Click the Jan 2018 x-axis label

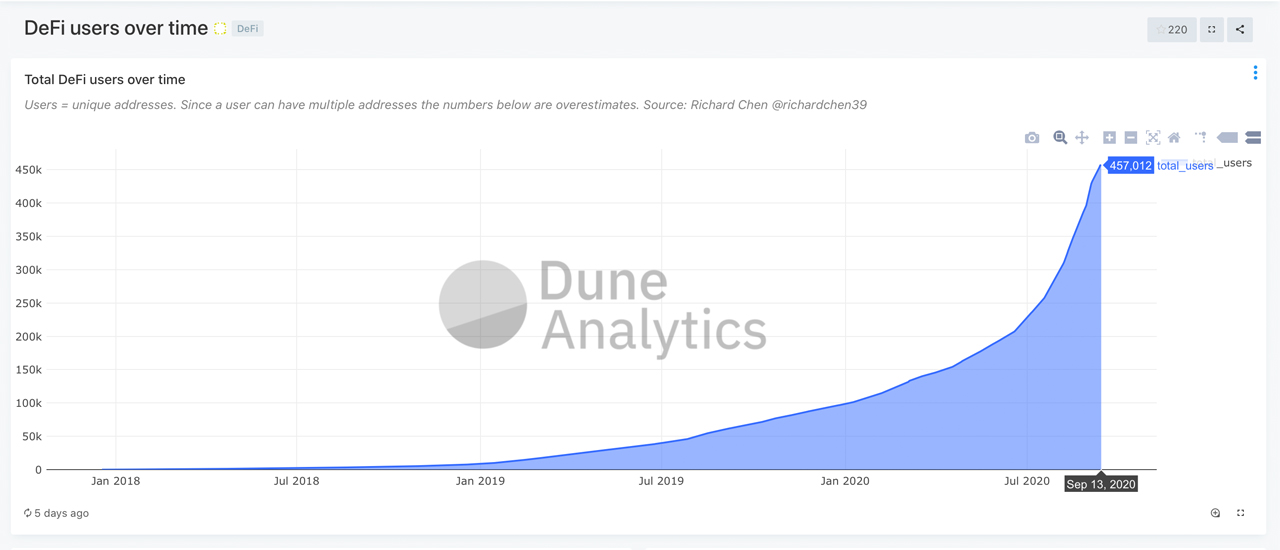click(x=115, y=481)
